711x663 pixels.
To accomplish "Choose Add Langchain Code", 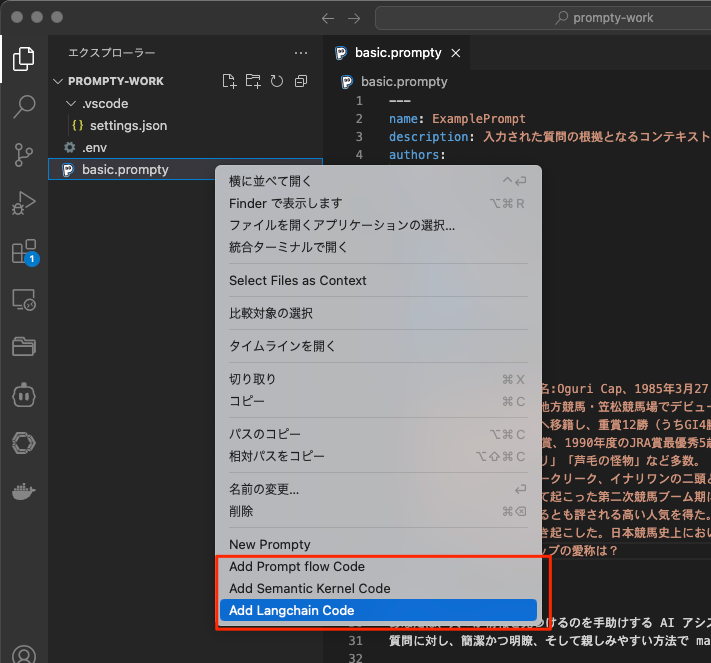I will coord(378,610).
